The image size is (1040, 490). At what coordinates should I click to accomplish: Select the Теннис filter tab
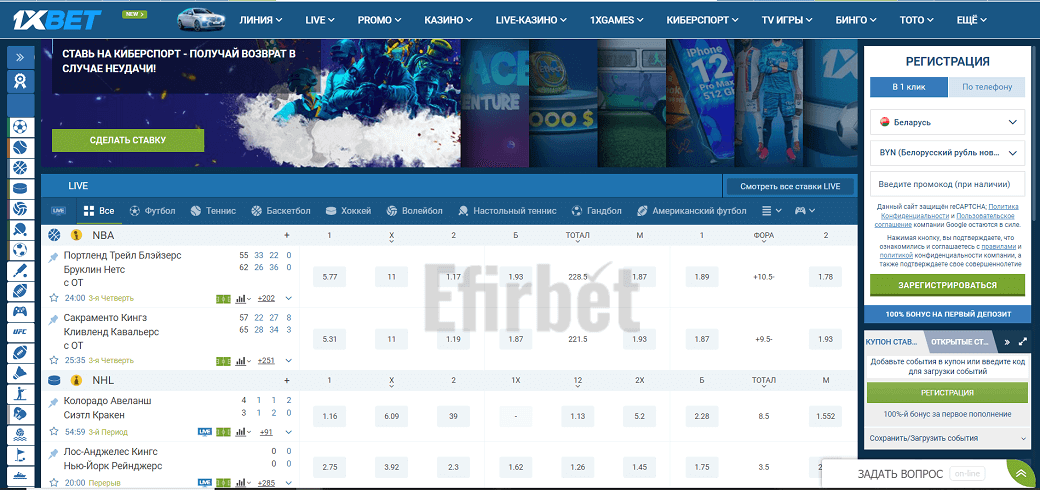[213, 211]
